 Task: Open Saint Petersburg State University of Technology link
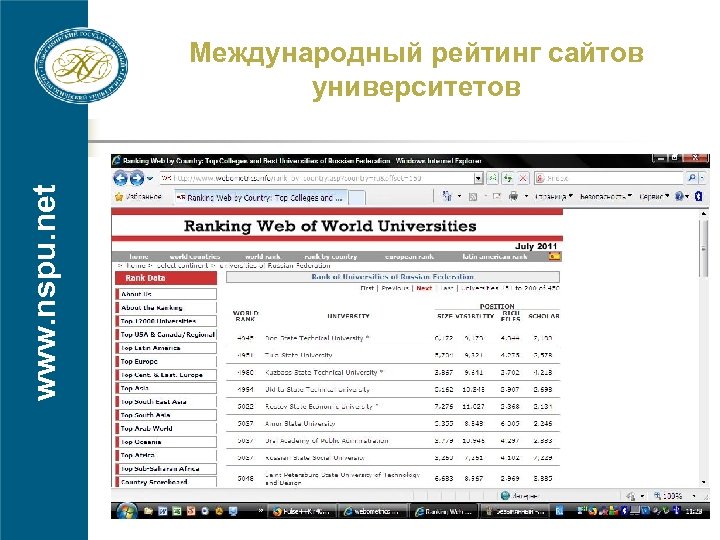[x=342, y=478]
